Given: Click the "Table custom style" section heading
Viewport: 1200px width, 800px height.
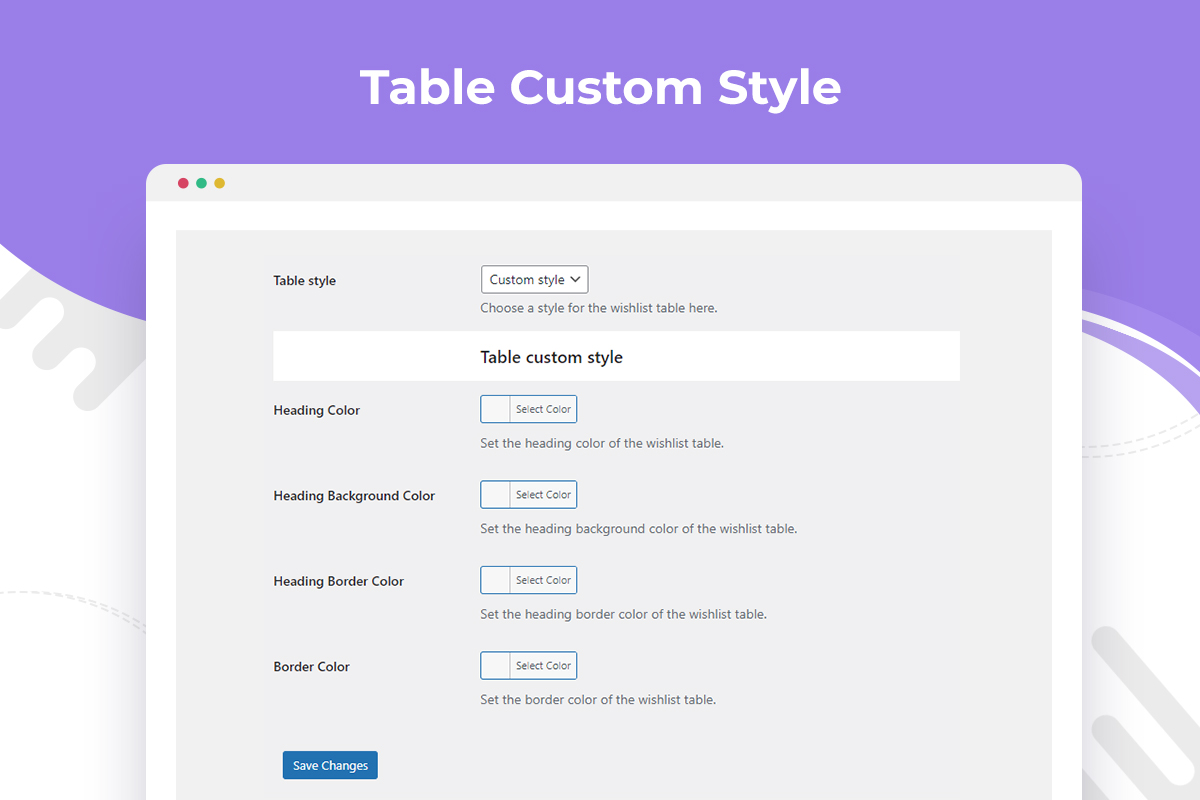Looking at the screenshot, I should point(551,357).
